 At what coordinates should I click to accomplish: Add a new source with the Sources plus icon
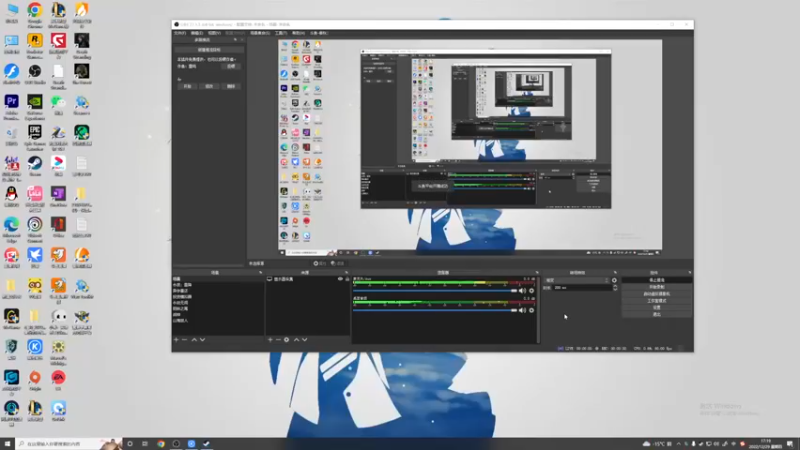click(270, 340)
